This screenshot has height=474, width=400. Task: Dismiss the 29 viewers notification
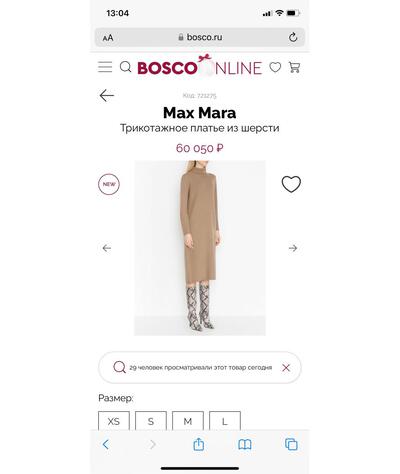[286, 368]
